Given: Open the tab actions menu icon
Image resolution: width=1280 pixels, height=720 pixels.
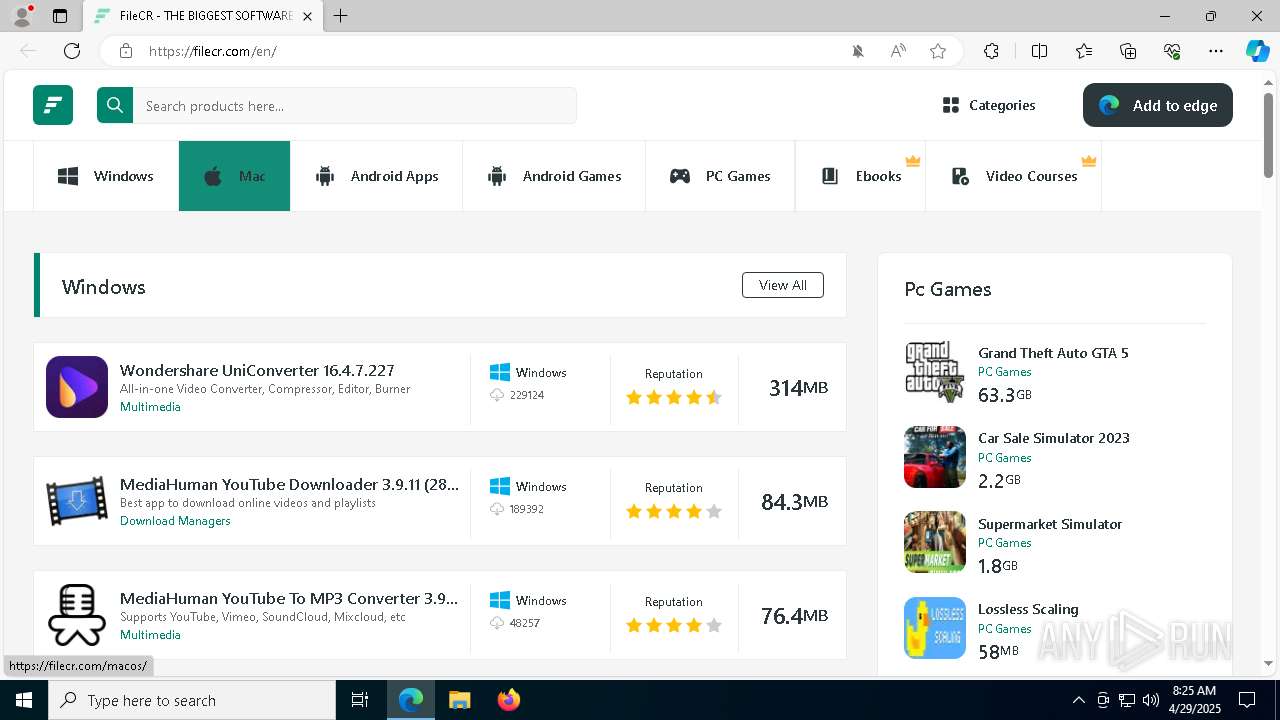Looking at the screenshot, I should point(60,16).
